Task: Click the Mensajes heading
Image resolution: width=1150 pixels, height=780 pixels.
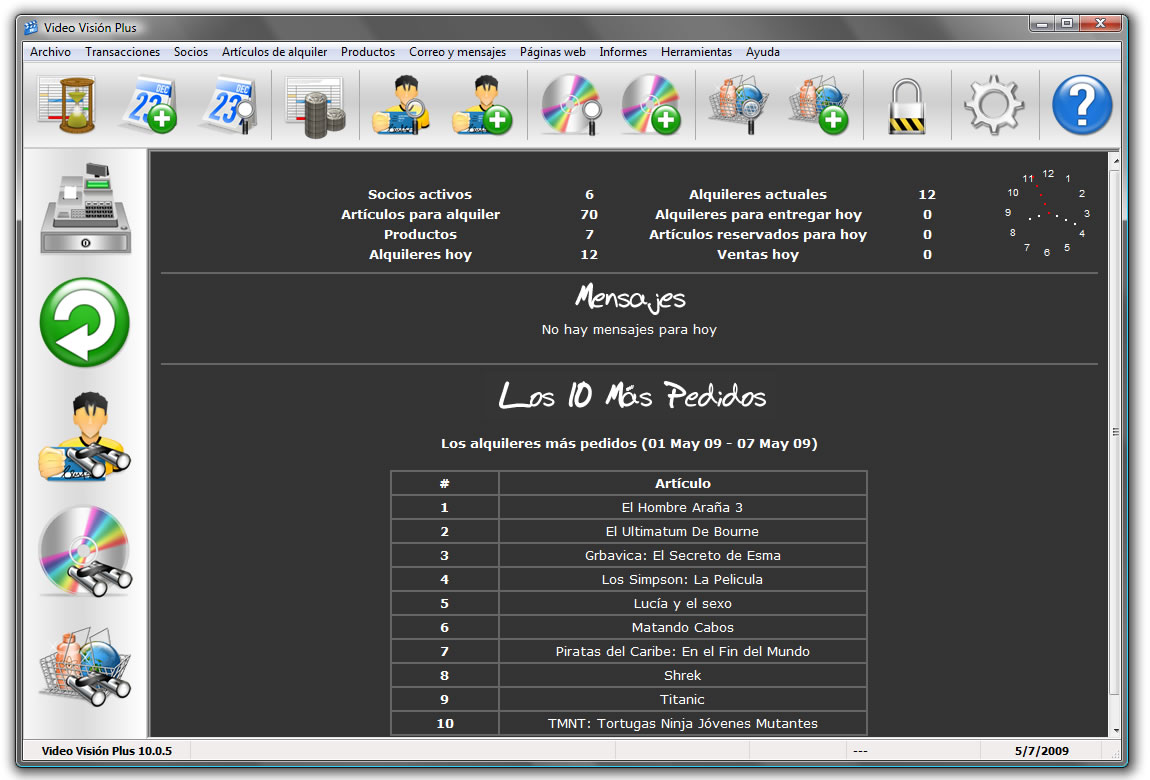Action: click(x=630, y=297)
